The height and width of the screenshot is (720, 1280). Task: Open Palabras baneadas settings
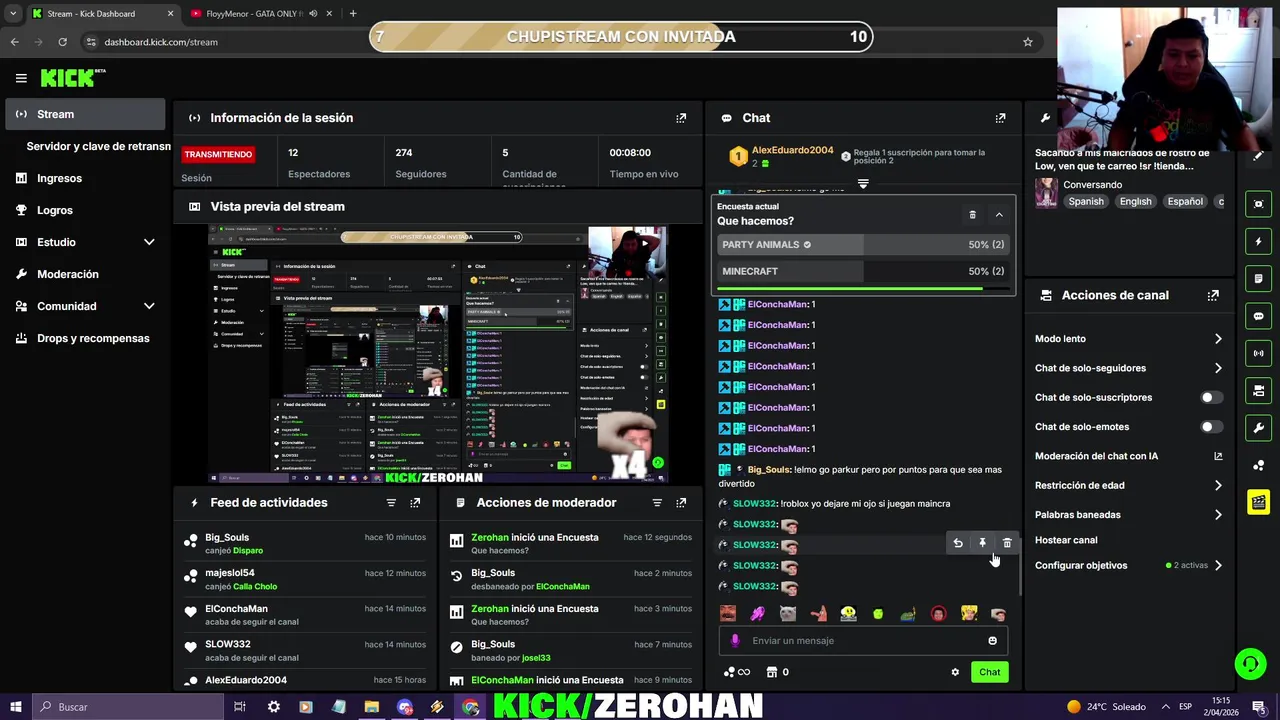(1128, 515)
